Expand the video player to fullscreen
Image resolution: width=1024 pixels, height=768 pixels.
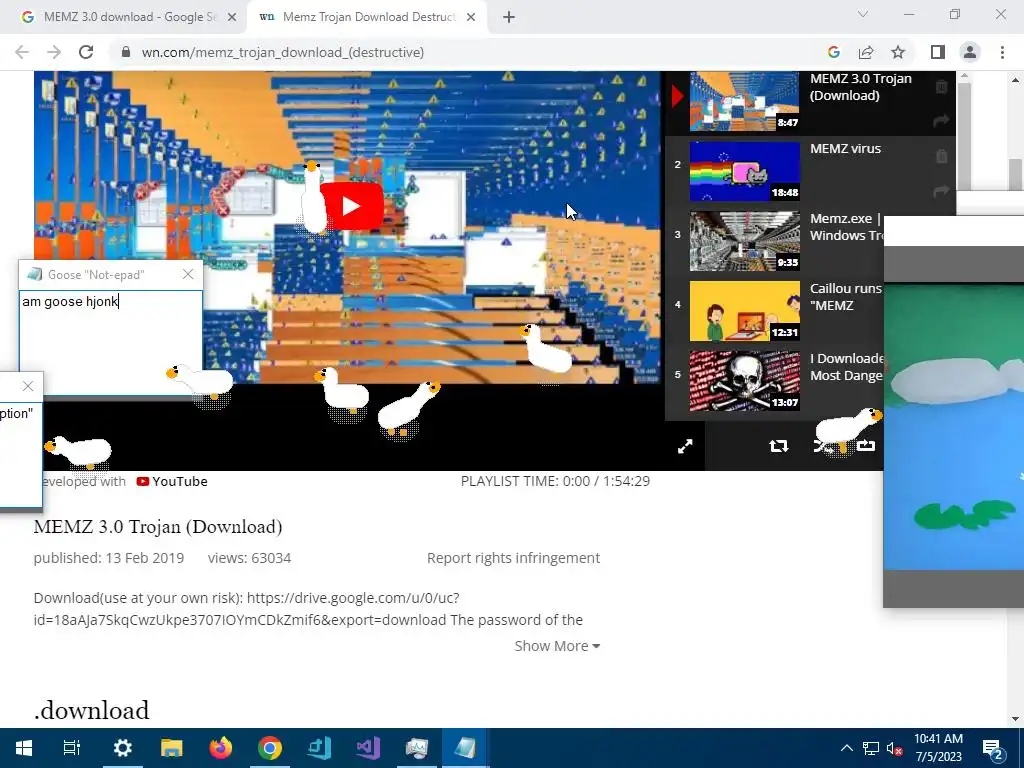pos(685,446)
